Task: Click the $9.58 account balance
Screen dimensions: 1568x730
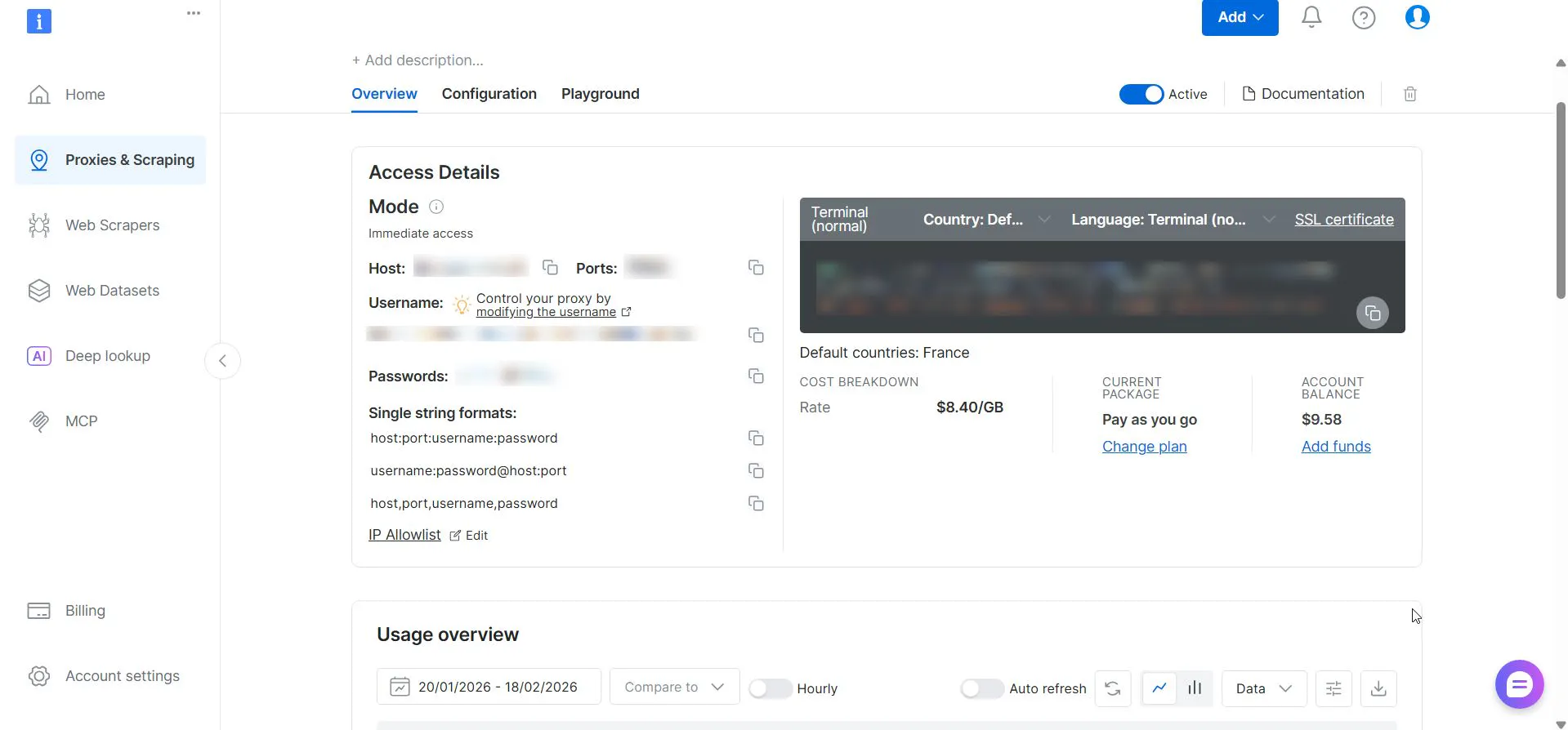Action: [x=1321, y=420]
